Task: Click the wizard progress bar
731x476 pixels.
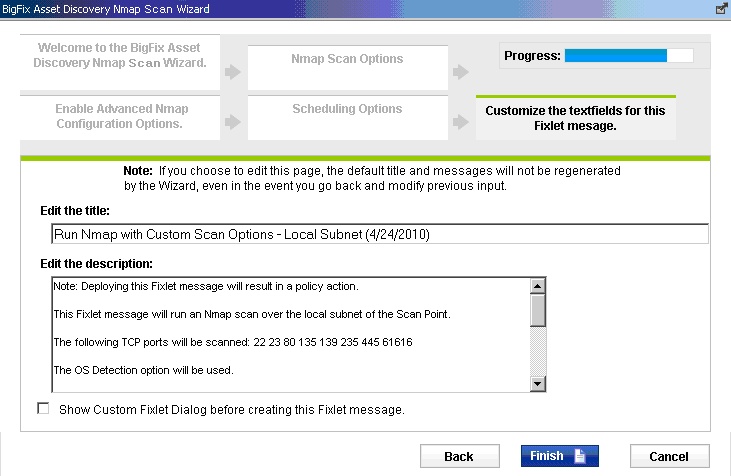Action: (x=628, y=55)
